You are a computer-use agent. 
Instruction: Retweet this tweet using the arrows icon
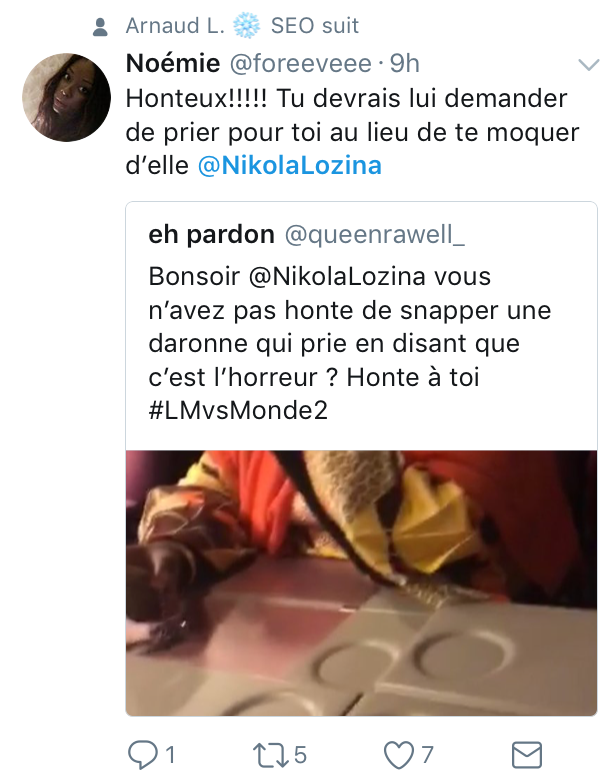tap(270, 755)
